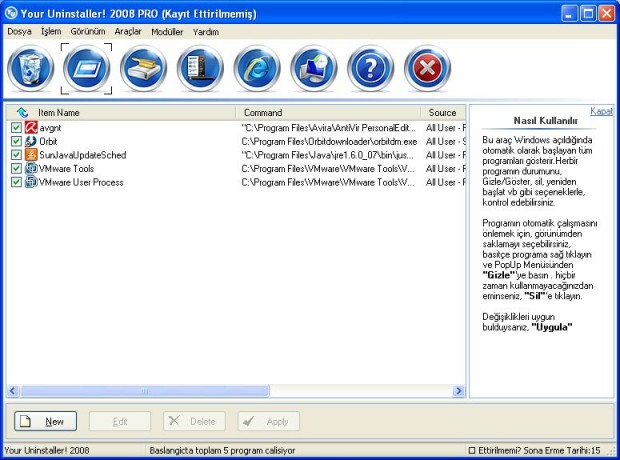The height and width of the screenshot is (460, 620).
Task: Click the horizontal scrollbar thumb
Action: 145,391
